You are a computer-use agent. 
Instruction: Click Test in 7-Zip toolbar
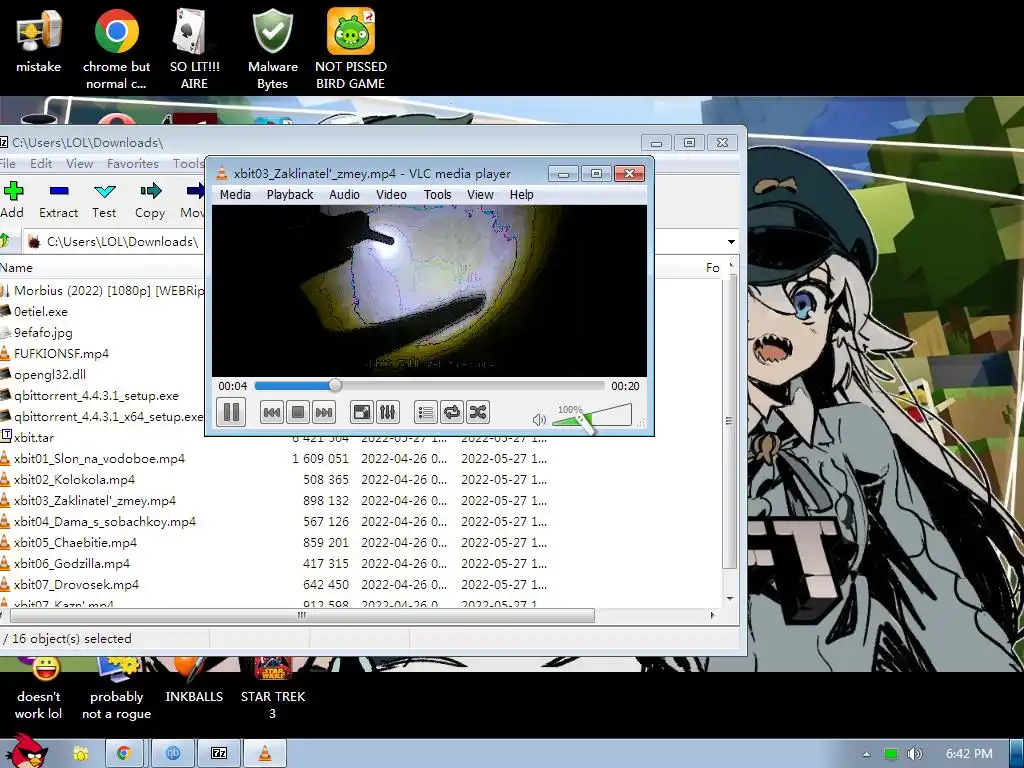(x=104, y=200)
